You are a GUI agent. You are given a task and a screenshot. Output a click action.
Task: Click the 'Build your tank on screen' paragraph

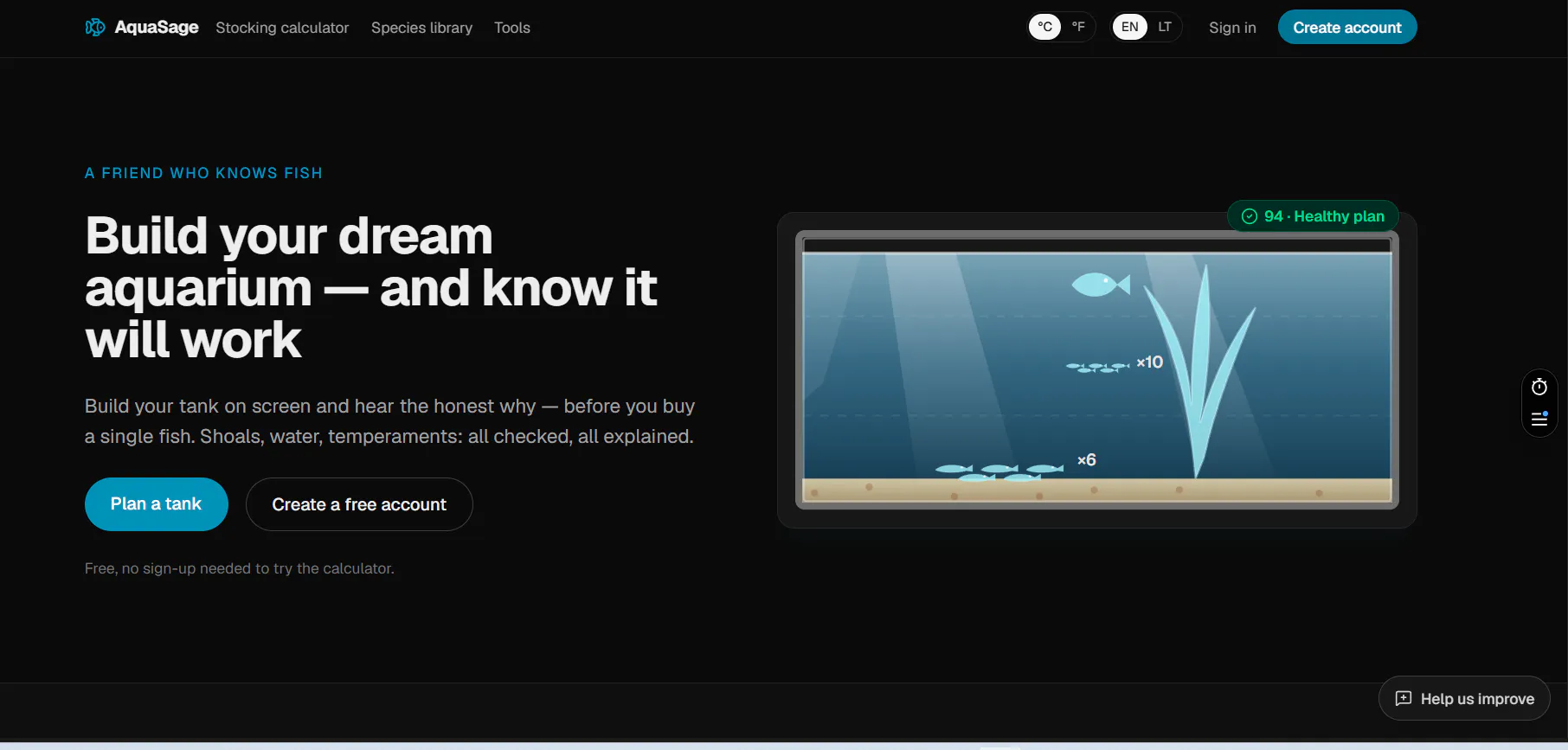(389, 421)
